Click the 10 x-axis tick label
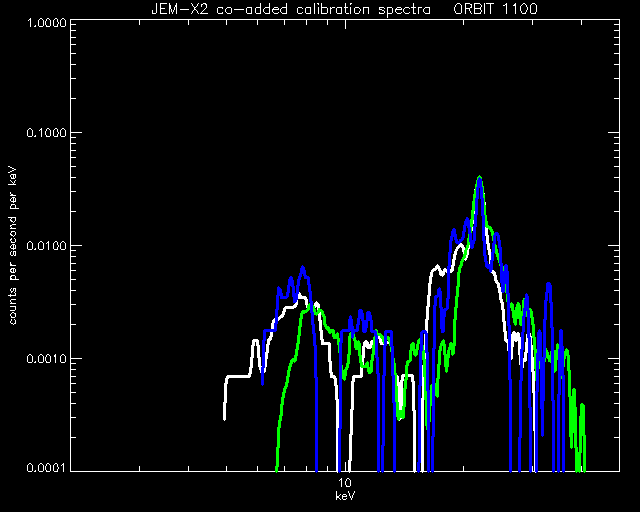 (345, 483)
